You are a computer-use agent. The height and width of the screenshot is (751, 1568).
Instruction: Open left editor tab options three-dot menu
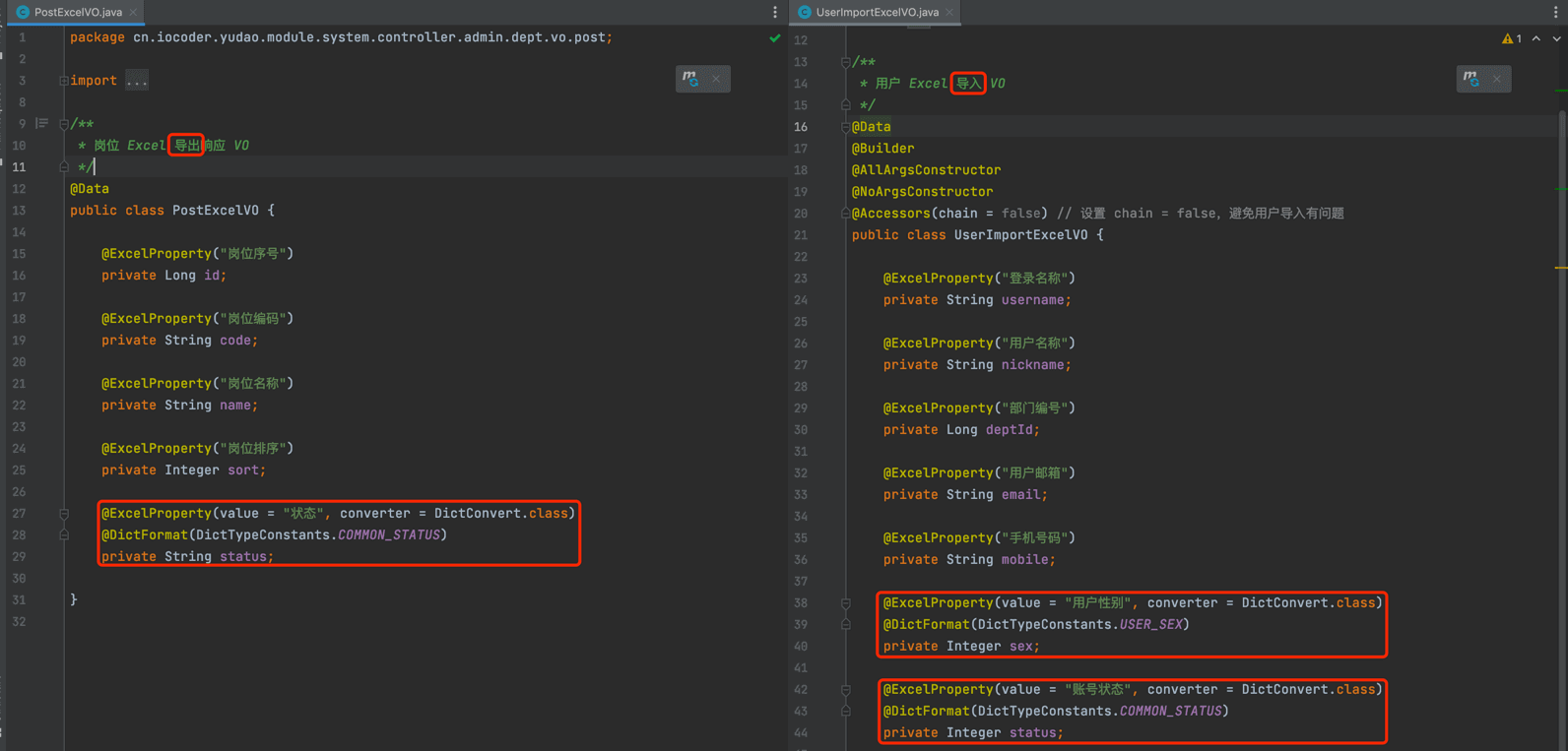(x=775, y=12)
